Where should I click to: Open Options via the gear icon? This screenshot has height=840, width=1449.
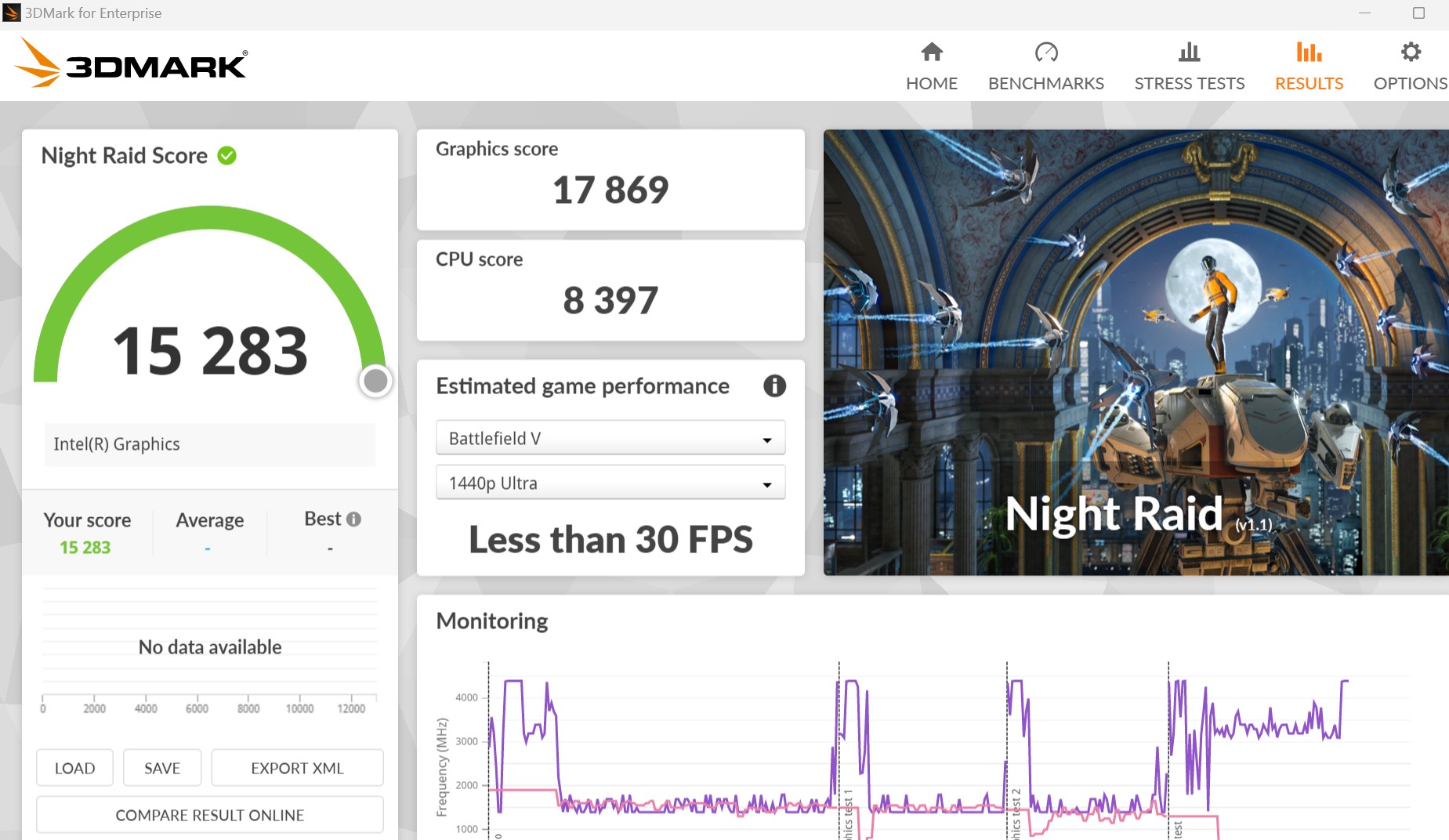[1410, 52]
